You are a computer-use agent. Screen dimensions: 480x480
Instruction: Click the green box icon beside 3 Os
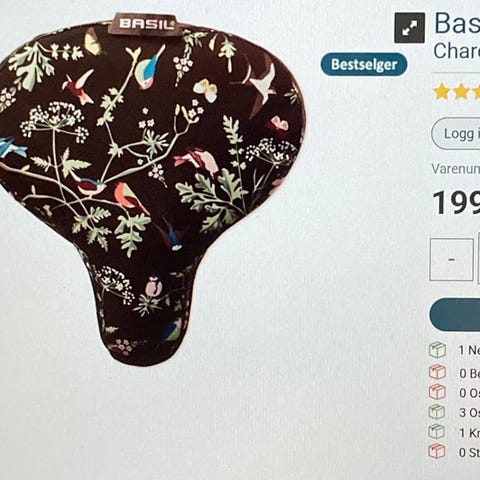[437, 412]
